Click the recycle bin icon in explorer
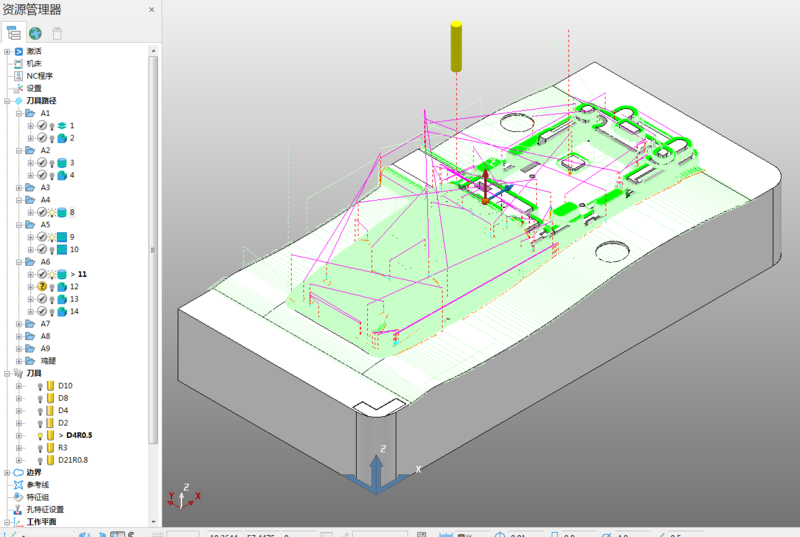800x537 pixels. [x=58, y=32]
